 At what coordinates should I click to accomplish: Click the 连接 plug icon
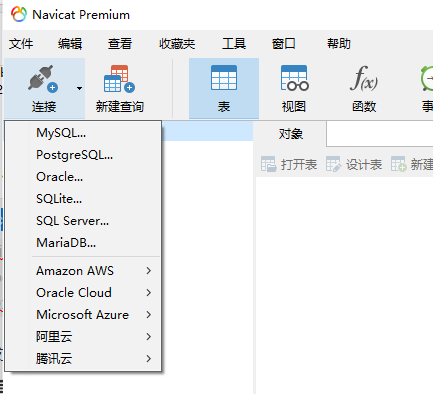(43, 79)
